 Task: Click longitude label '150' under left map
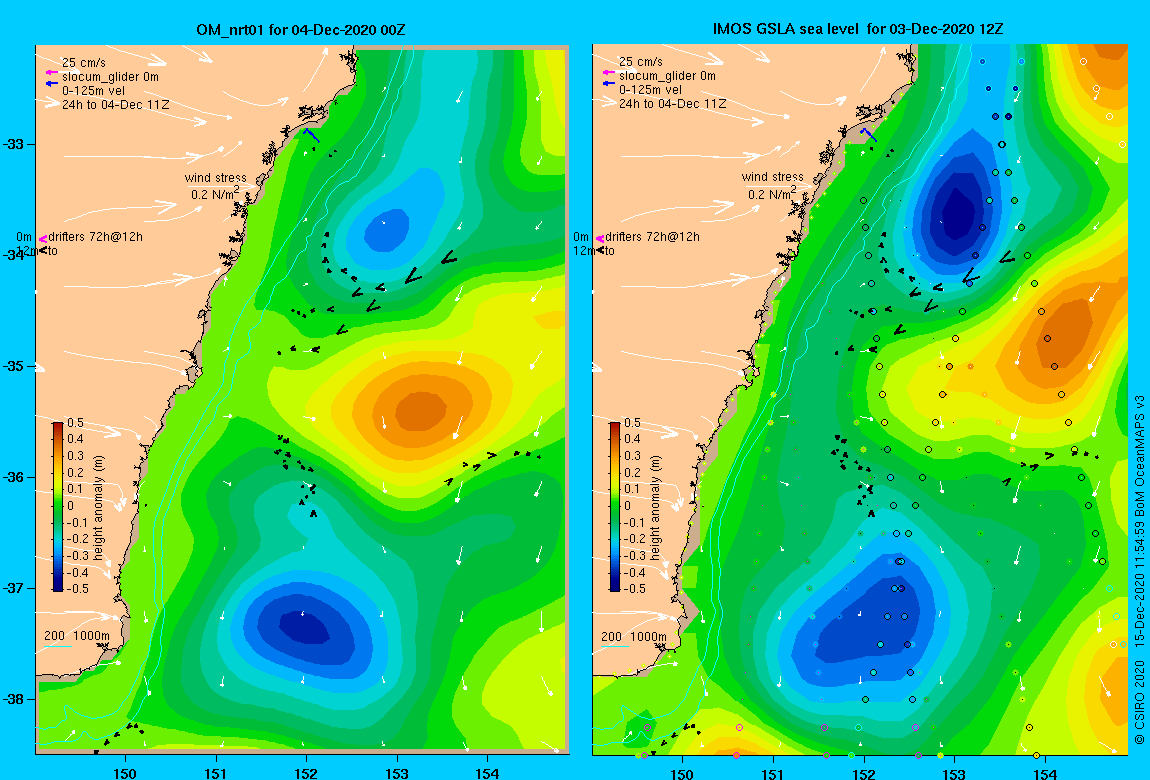pyautogui.click(x=125, y=773)
